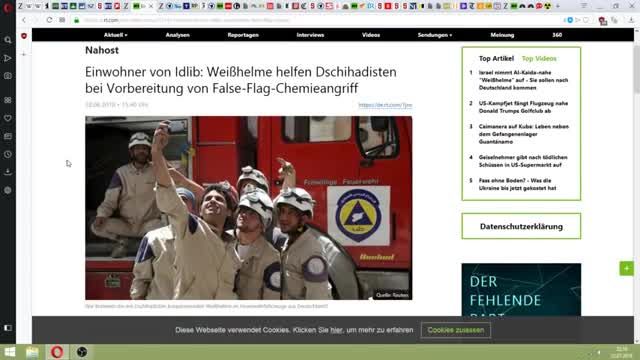Open the tab menu list icon
Image resolution: width=640 pixels, height=360 pixels.
(x=584, y=6)
